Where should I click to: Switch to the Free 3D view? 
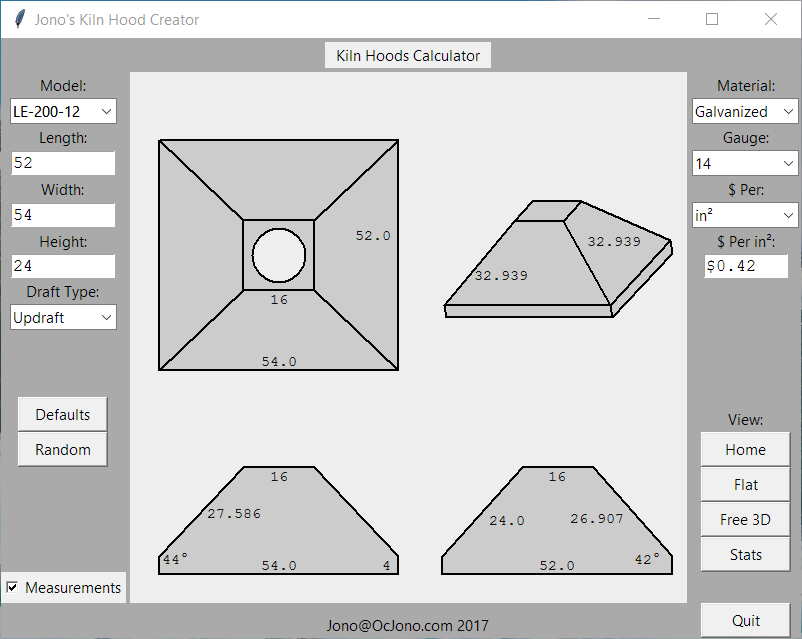(x=745, y=519)
